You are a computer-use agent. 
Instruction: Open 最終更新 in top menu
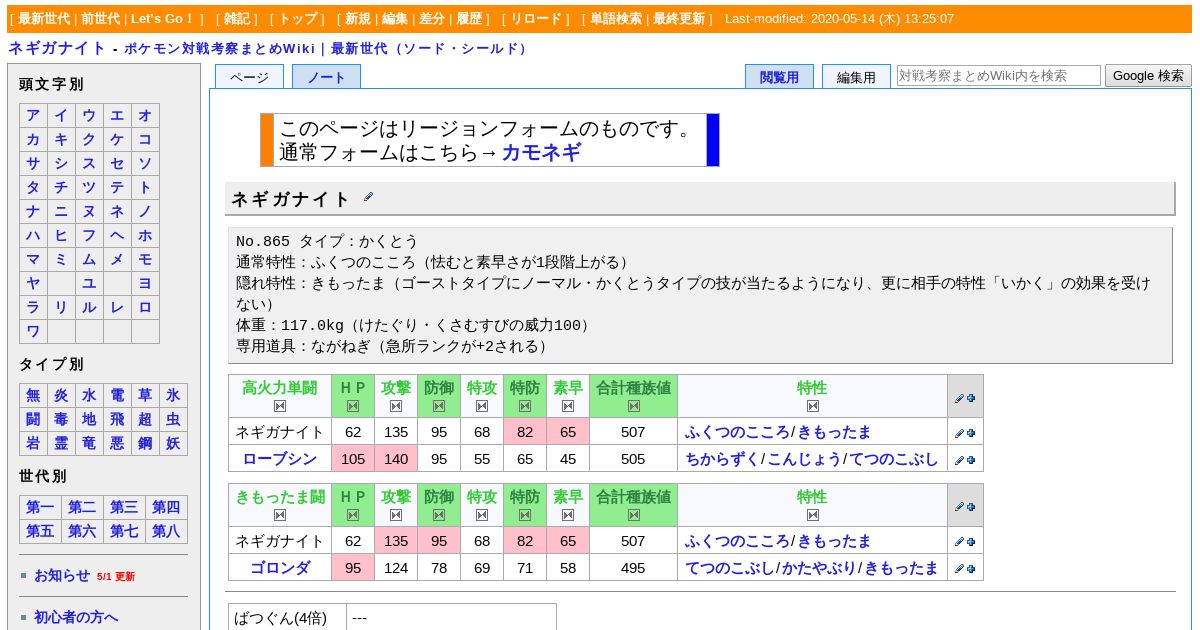pyautogui.click(x=679, y=19)
